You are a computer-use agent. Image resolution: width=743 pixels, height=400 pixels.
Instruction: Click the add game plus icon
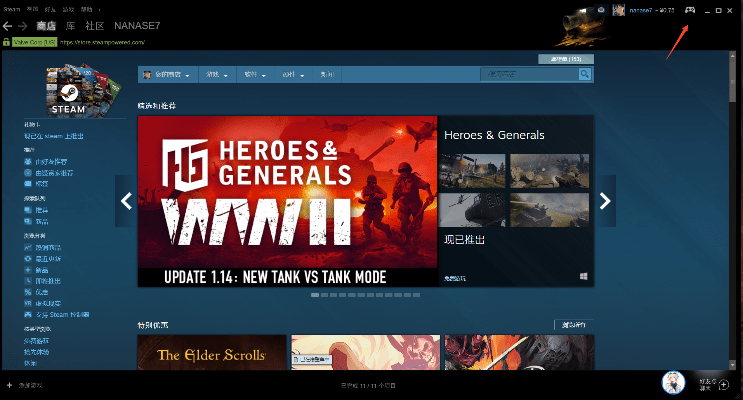click(9, 384)
